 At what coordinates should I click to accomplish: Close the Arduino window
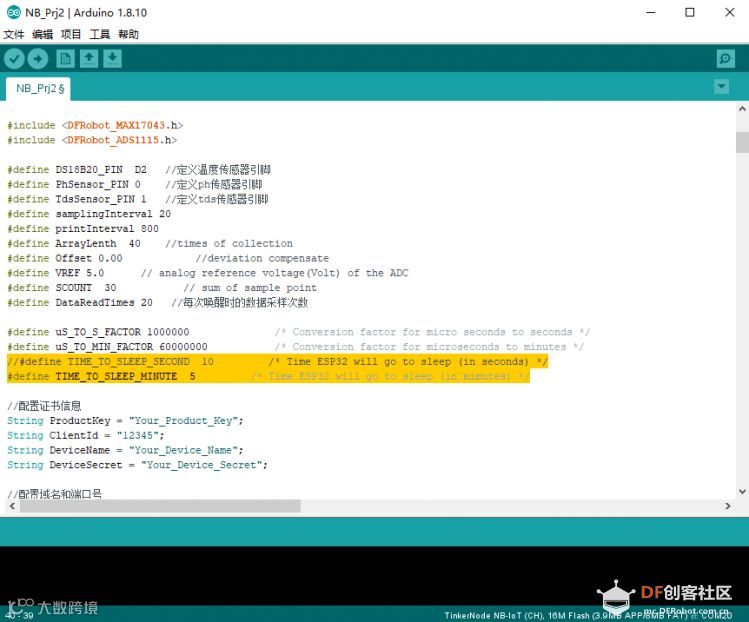pyautogui.click(x=729, y=12)
